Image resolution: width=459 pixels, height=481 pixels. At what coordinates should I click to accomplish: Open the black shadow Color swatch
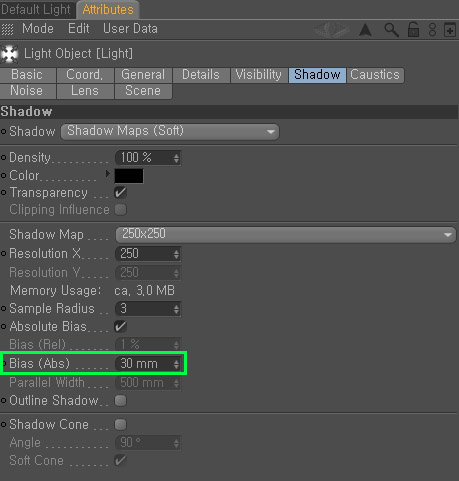(129, 176)
